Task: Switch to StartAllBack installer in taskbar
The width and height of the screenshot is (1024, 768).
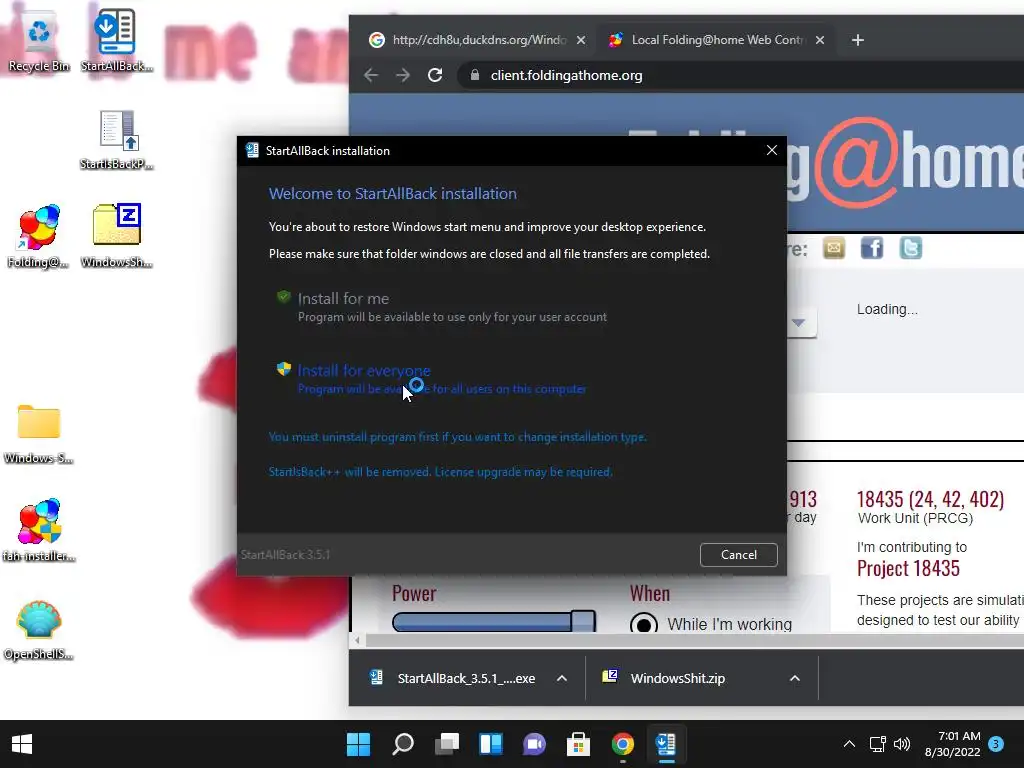Action: pos(666,744)
